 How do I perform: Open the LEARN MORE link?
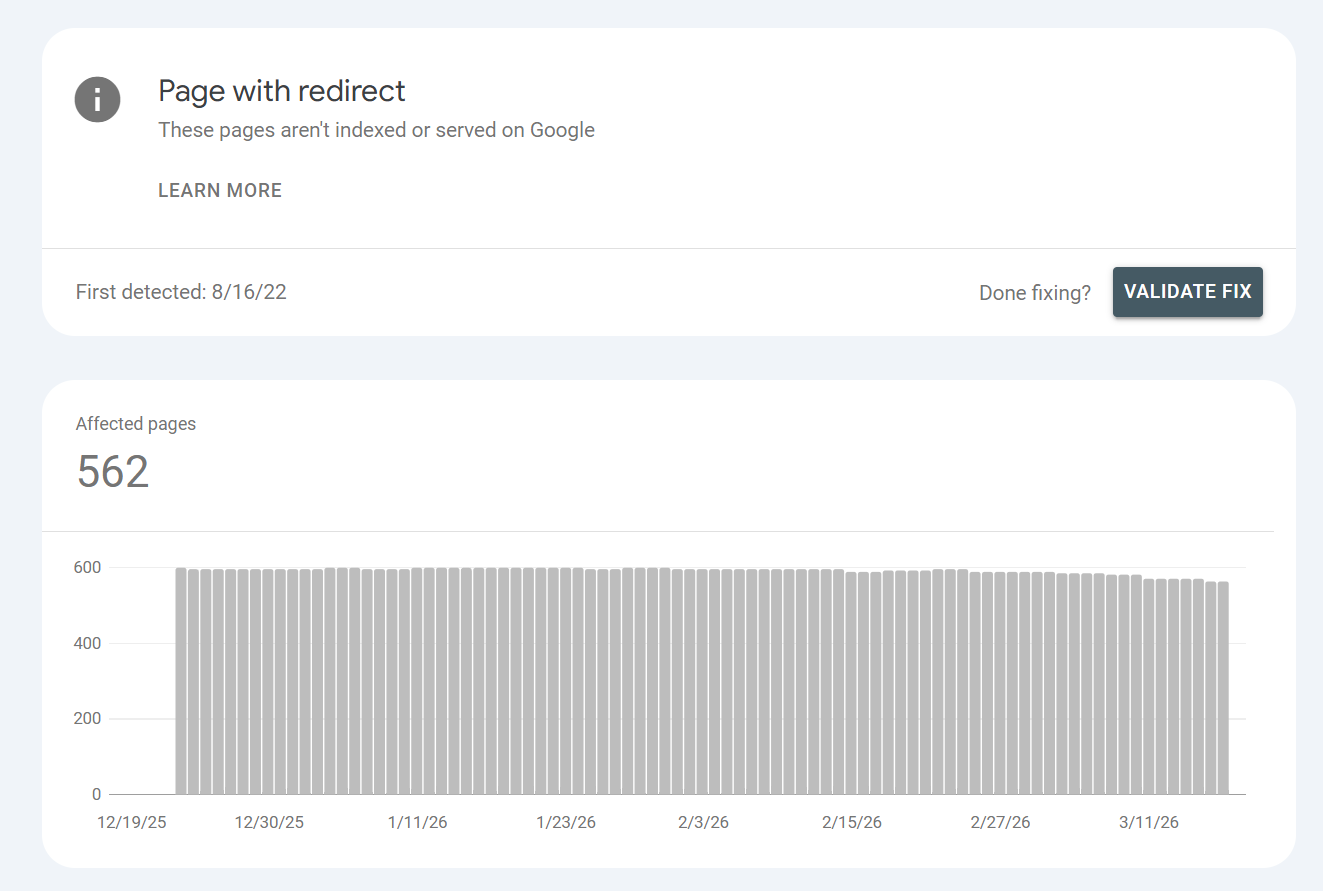tap(219, 190)
